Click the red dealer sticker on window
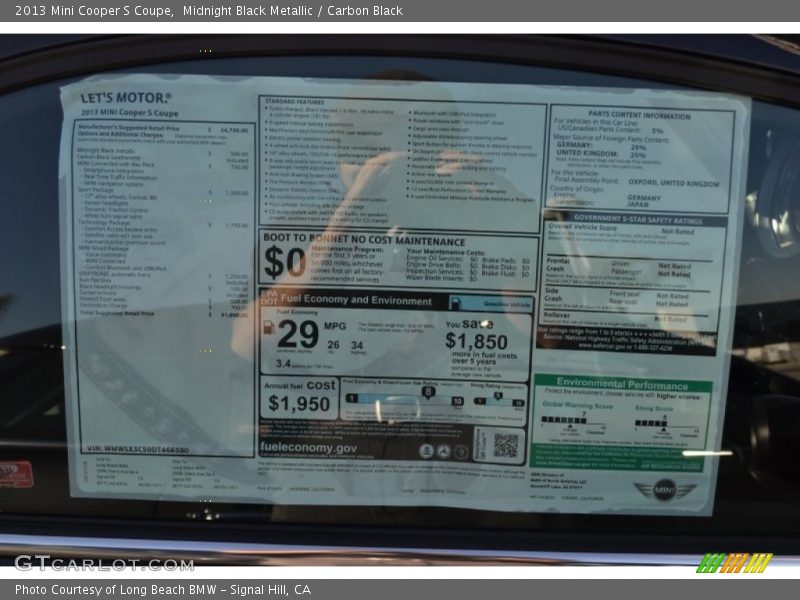 click(16, 473)
